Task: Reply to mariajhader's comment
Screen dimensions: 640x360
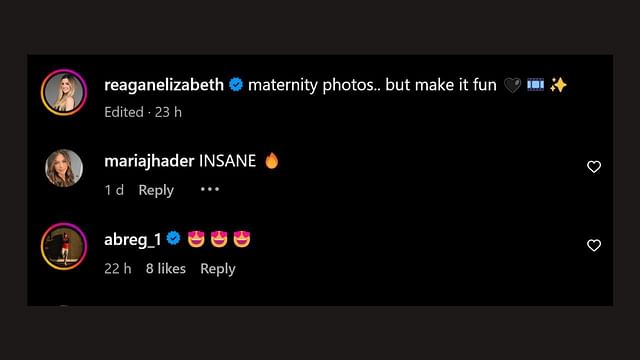Action: pos(156,190)
